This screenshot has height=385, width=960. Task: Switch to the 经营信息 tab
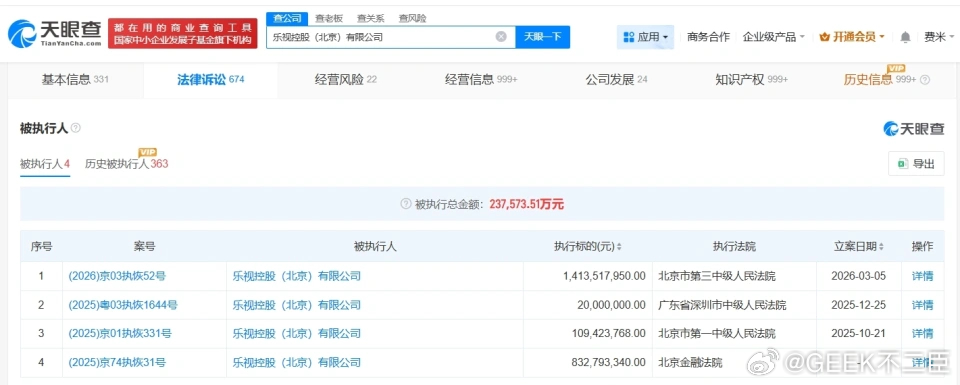tap(481, 80)
